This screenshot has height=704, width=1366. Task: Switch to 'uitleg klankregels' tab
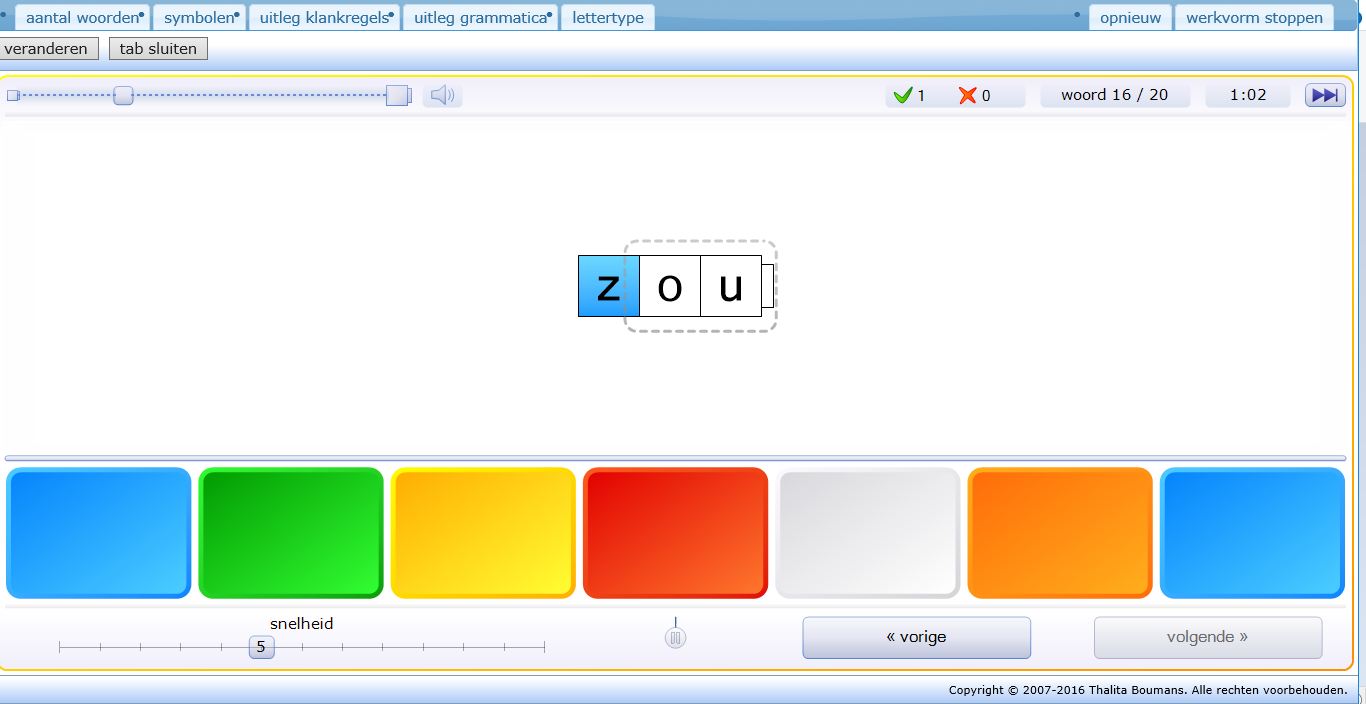tap(324, 18)
